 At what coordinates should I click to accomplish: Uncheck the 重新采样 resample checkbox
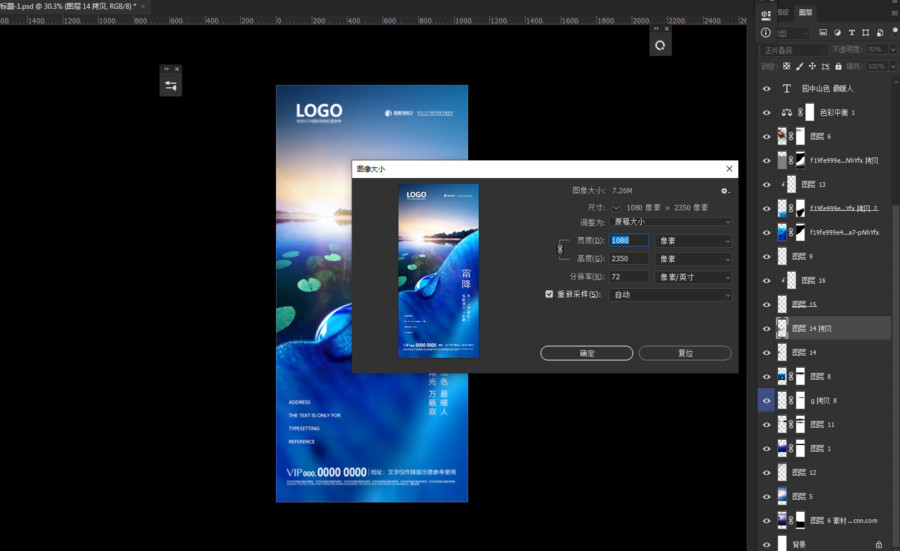point(549,294)
